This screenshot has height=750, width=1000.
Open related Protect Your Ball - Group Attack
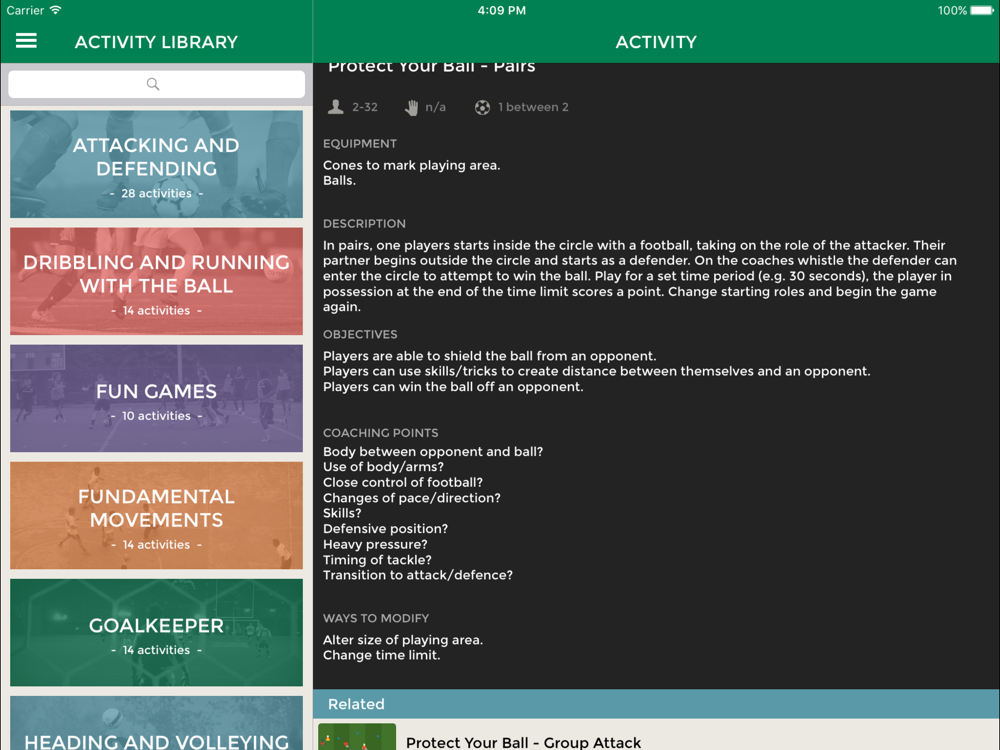[x=656, y=735]
